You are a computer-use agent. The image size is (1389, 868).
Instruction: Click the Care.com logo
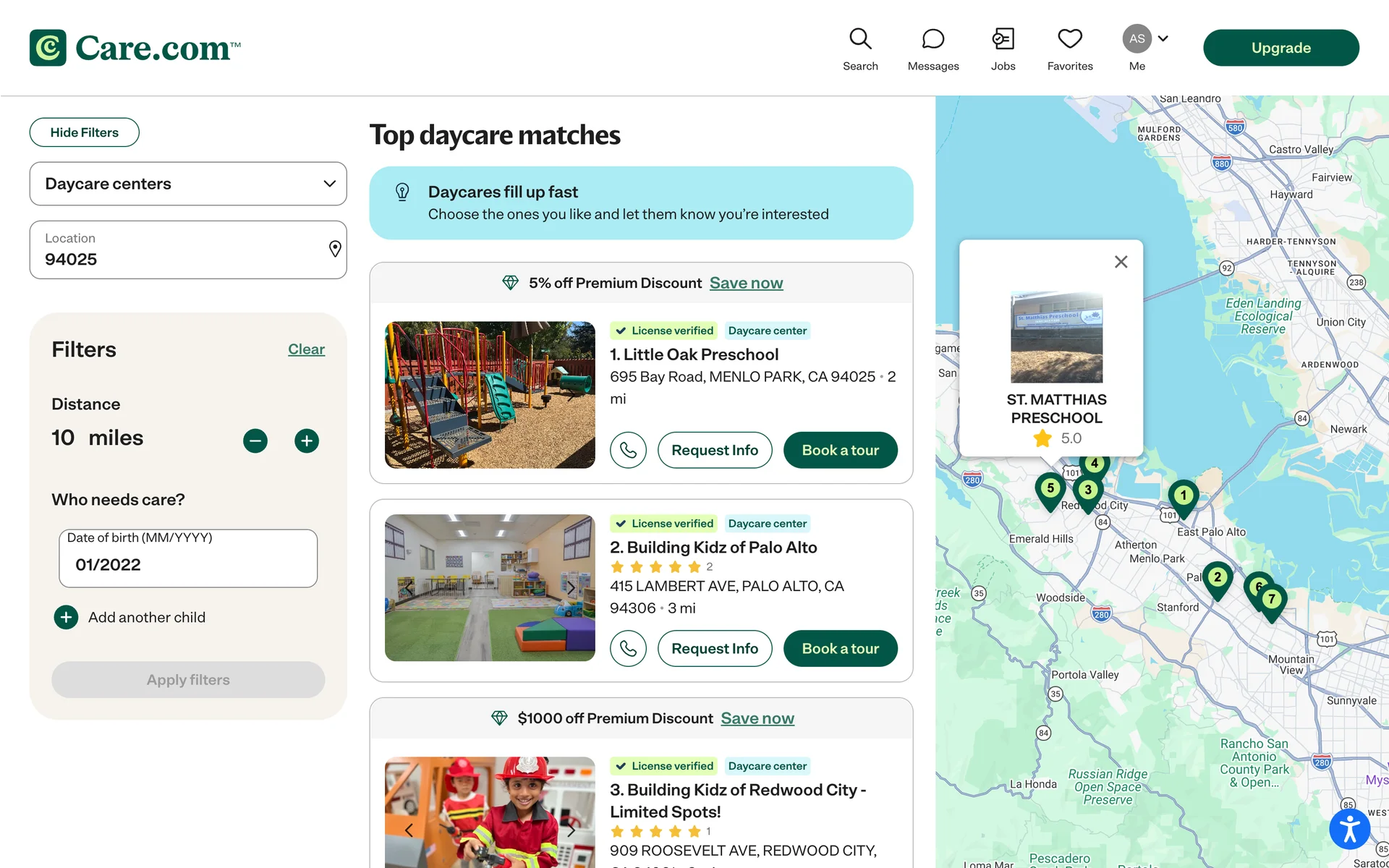[135, 48]
